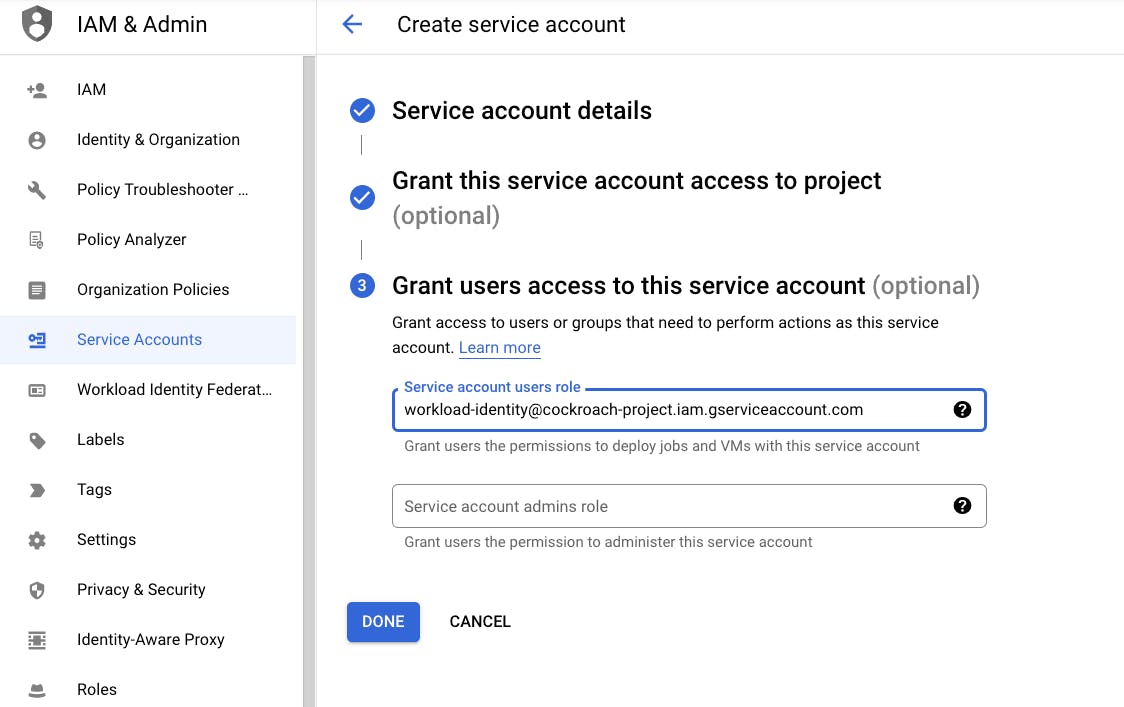
Task: Click the back arrow beside Create service account
Action: tap(352, 24)
